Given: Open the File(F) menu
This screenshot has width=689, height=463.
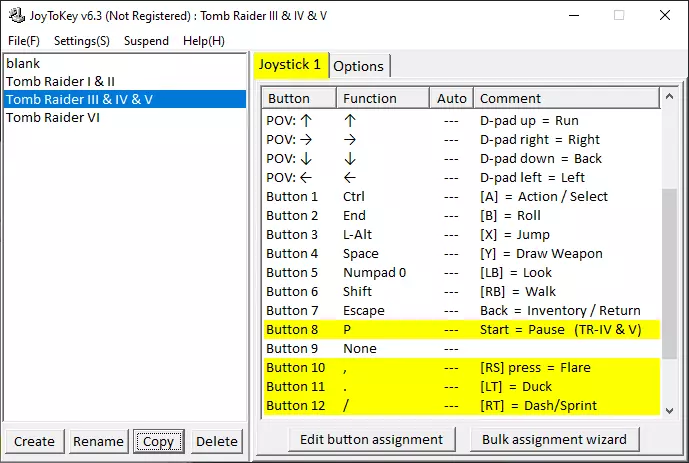Looking at the screenshot, I should 24,41.
